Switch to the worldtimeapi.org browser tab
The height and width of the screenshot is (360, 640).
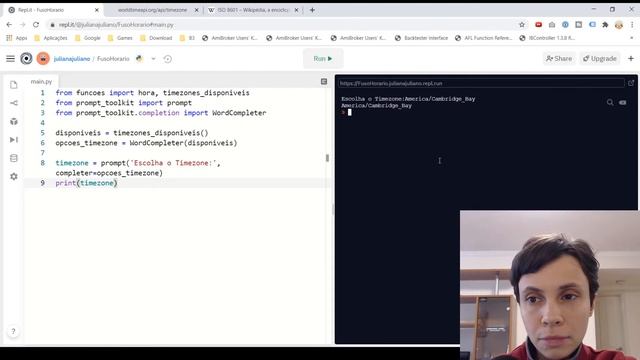152,10
